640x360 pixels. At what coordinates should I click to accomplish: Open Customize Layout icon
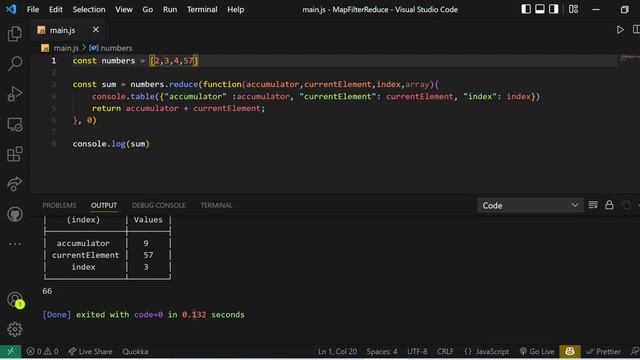click(573, 9)
